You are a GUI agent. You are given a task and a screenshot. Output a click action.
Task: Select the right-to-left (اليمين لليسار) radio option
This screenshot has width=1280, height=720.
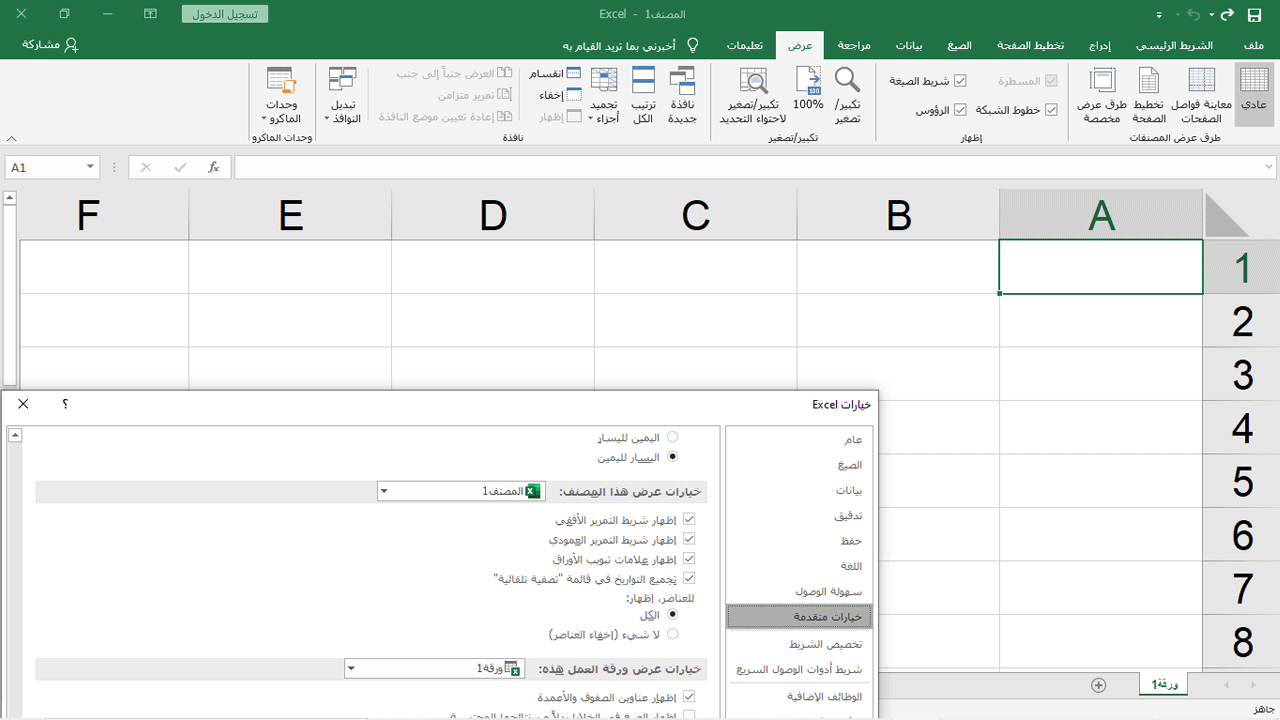[x=672, y=437]
